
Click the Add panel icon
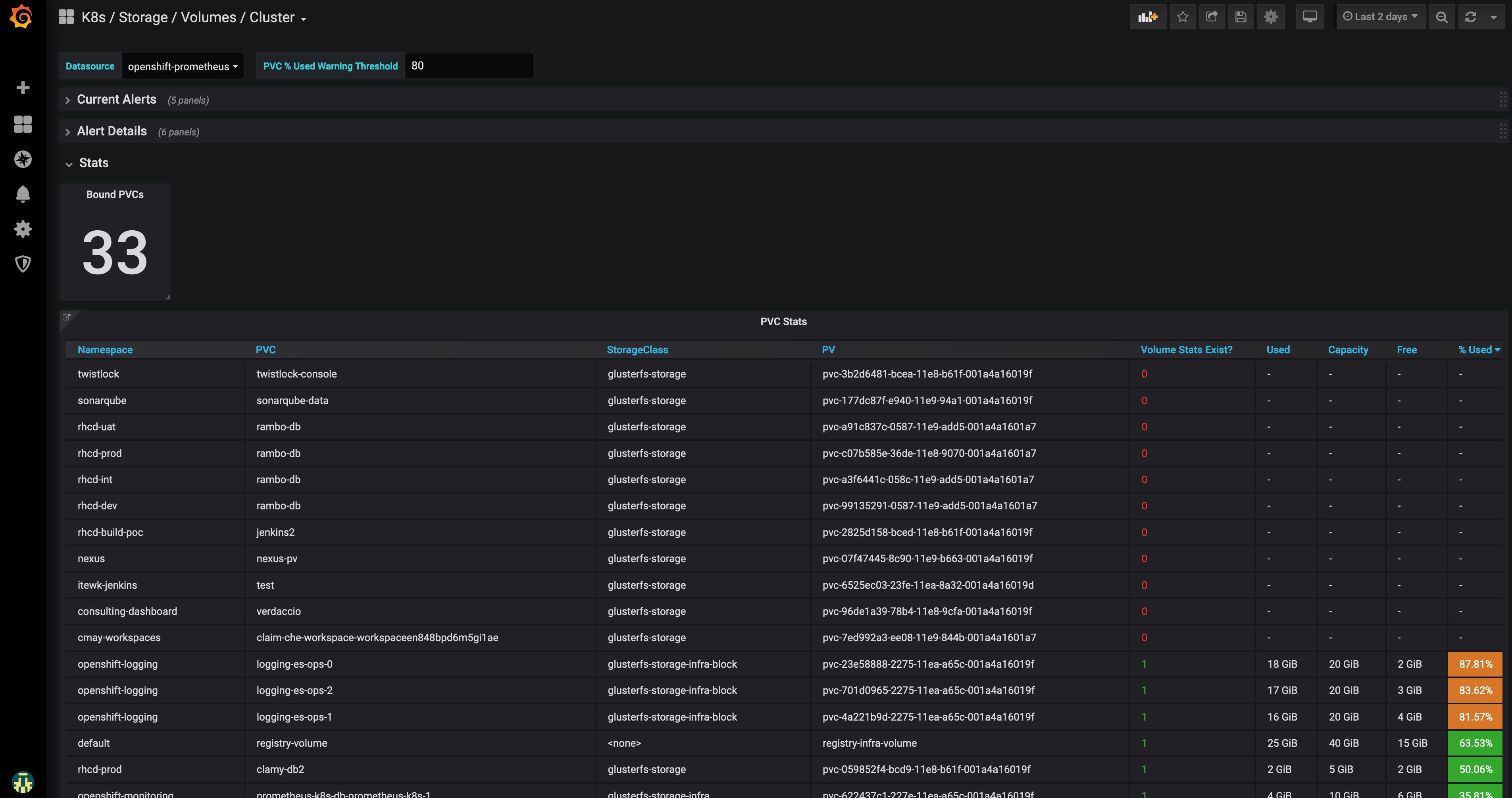(1148, 17)
